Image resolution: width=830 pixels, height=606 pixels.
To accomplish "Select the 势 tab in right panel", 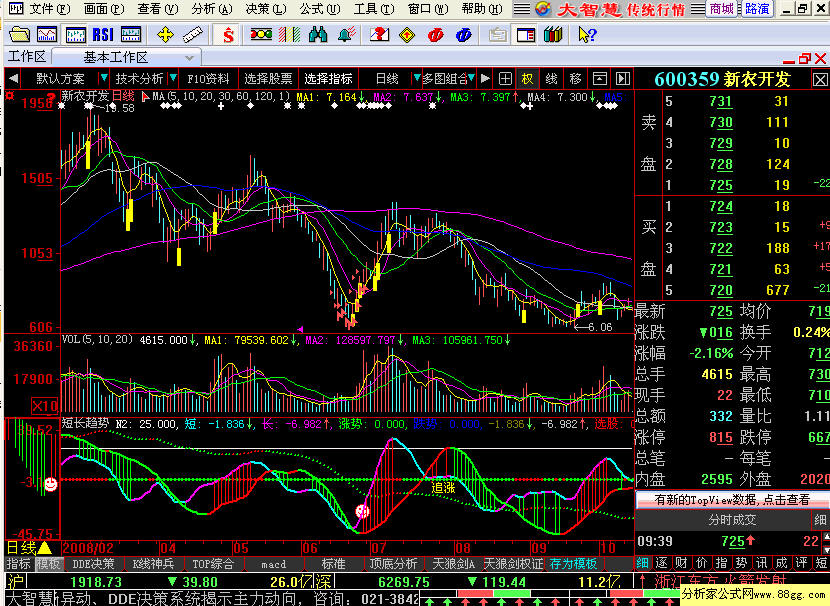I will (x=741, y=563).
